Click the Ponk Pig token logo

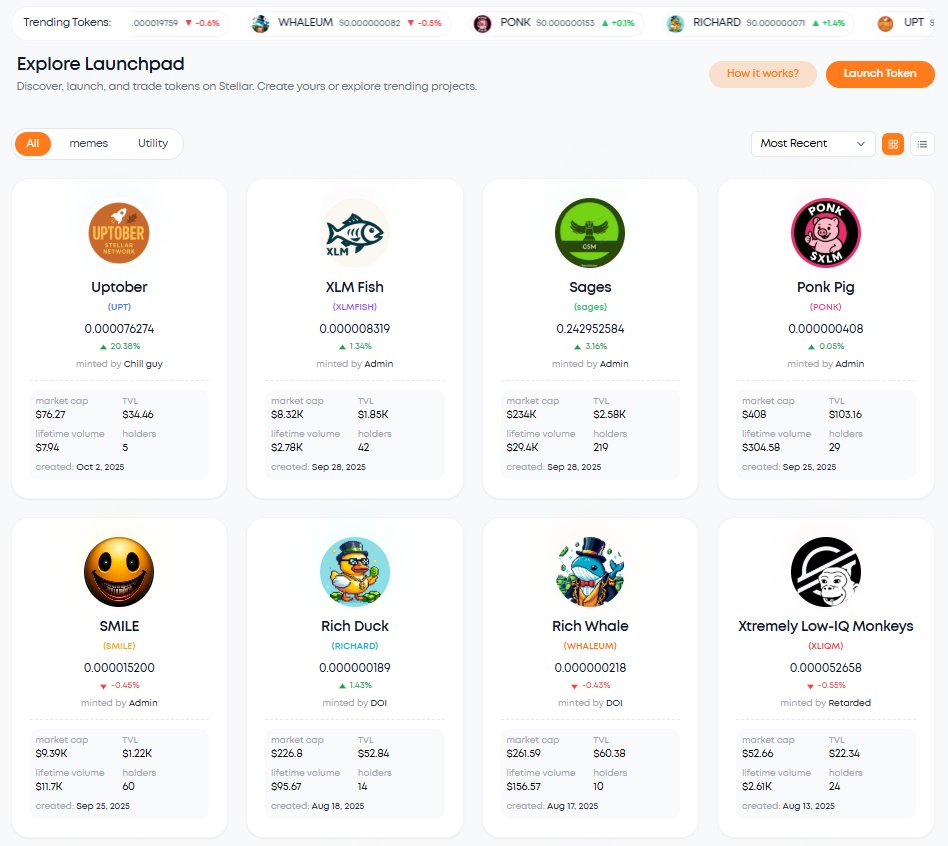(x=825, y=232)
